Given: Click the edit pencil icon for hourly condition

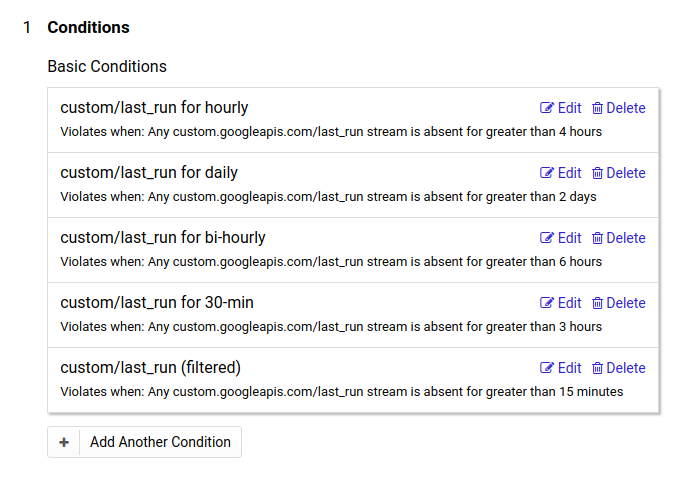Looking at the screenshot, I should [x=547, y=108].
